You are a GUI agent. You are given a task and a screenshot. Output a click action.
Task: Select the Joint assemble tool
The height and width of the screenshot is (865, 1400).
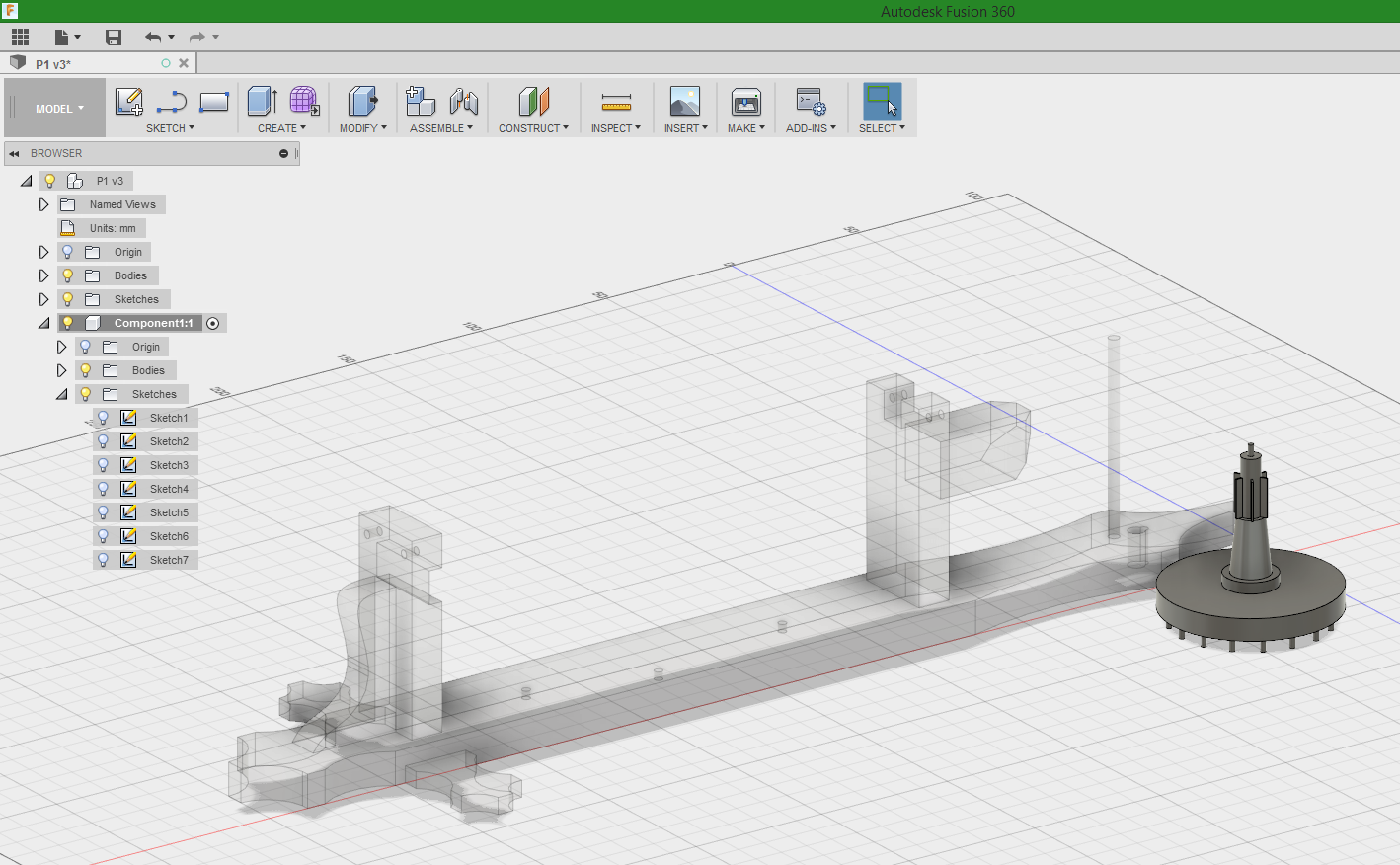coord(463,102)
